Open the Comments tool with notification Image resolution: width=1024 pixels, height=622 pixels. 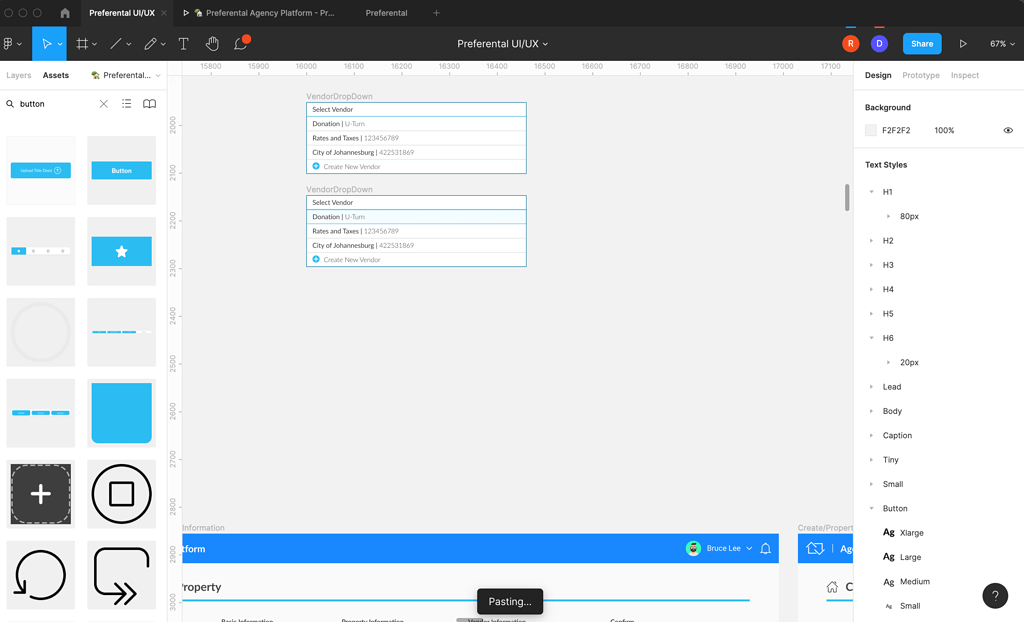241,43
